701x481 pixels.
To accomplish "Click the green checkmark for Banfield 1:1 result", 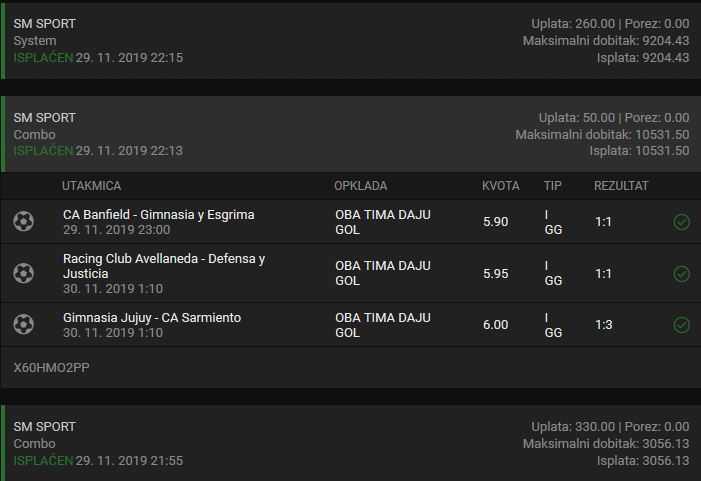I will coord(681,222).
